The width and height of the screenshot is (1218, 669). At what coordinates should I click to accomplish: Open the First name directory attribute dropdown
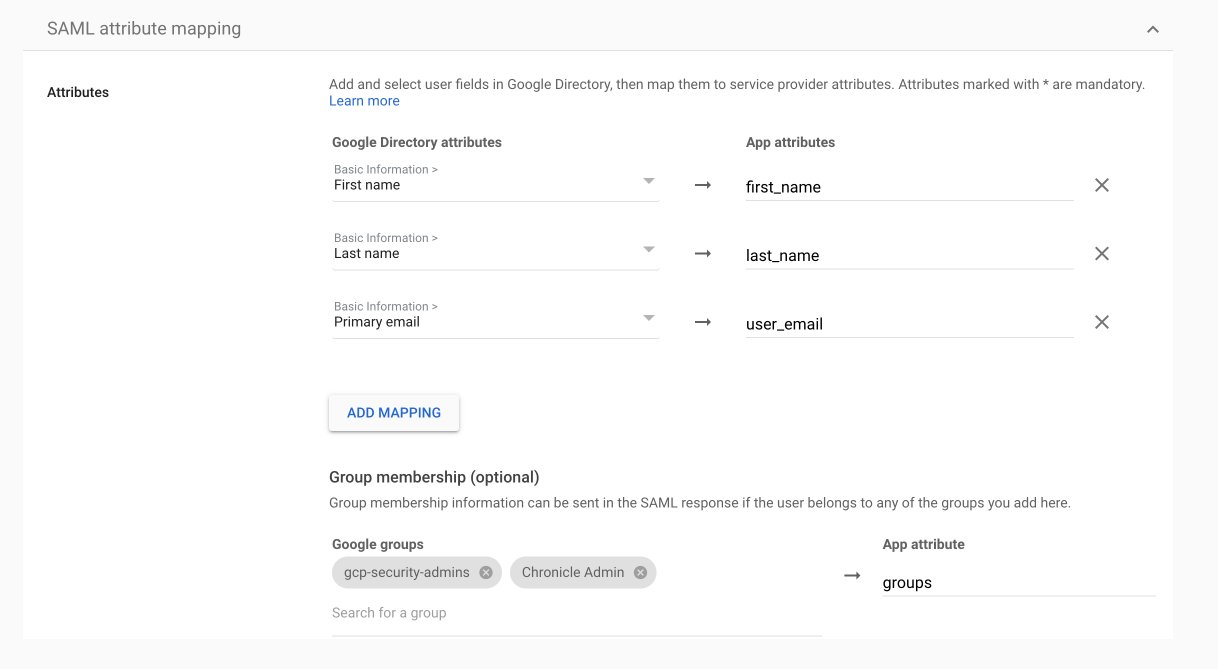coord(495,182)
